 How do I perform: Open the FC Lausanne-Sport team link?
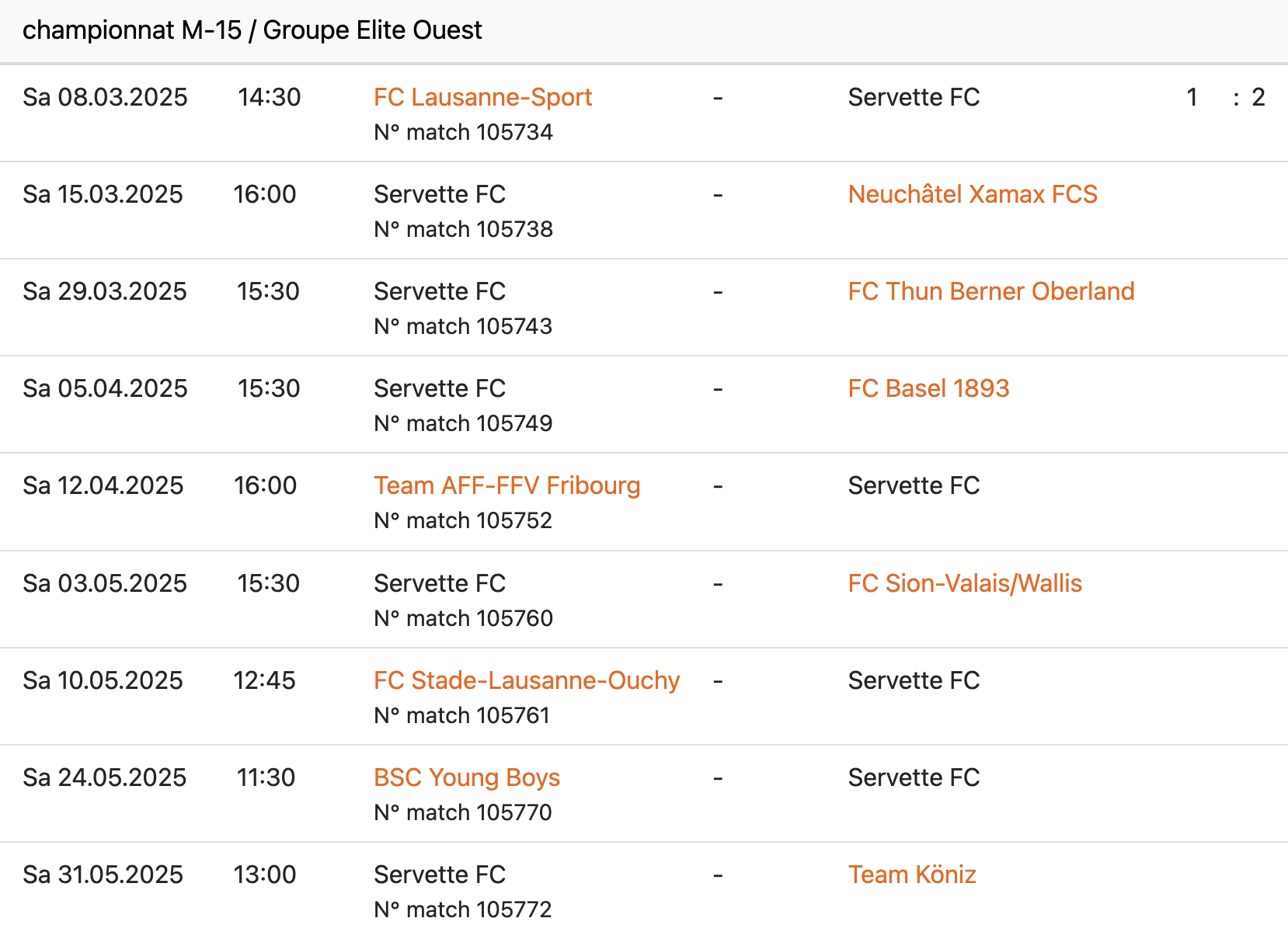coord(482,97)
